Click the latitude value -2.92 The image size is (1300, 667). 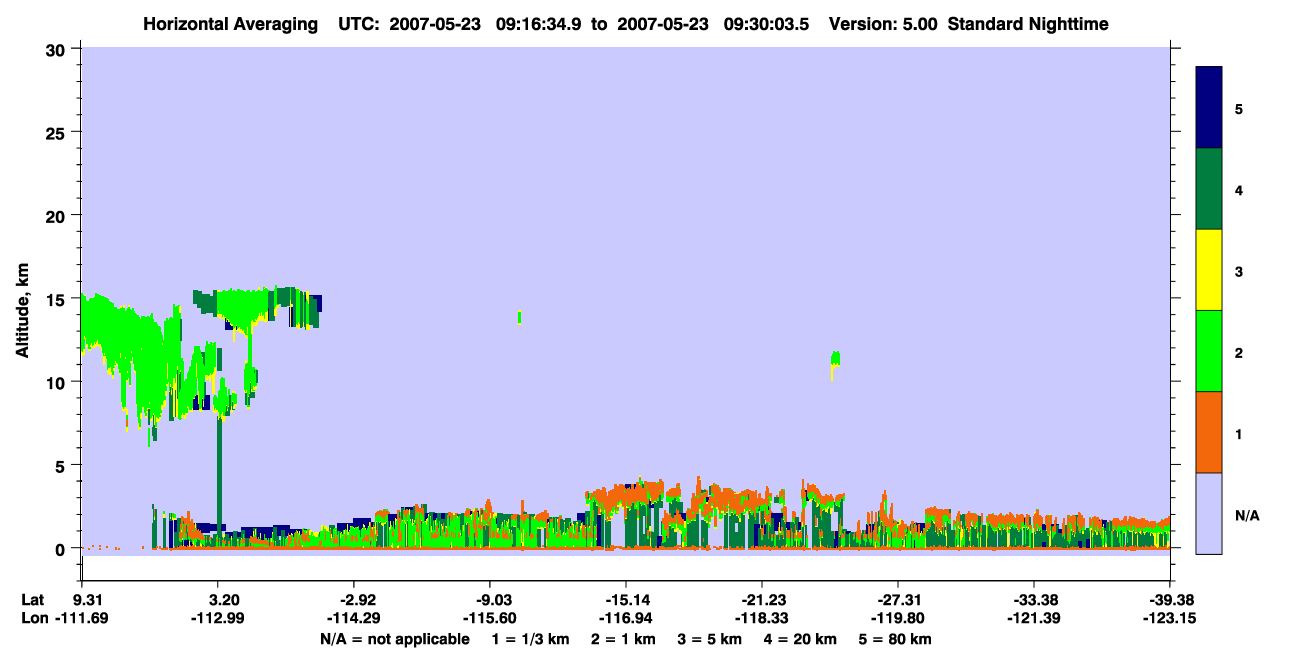click(x=356, y=600)
